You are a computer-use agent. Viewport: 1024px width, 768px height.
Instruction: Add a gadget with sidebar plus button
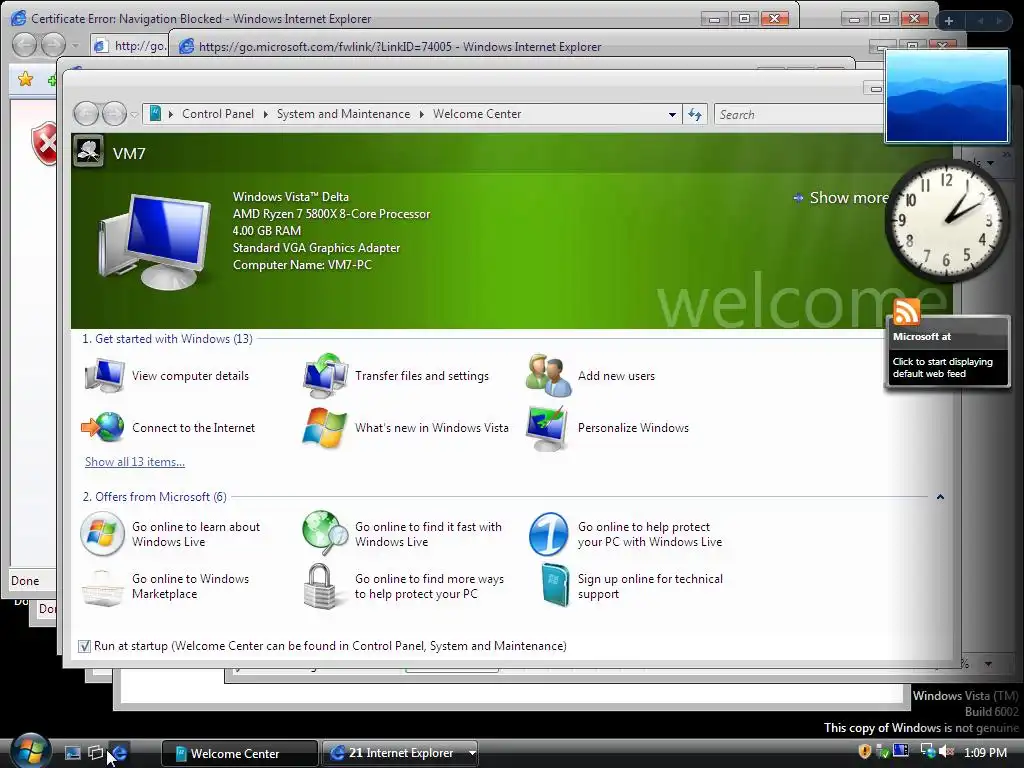(949, 21)
